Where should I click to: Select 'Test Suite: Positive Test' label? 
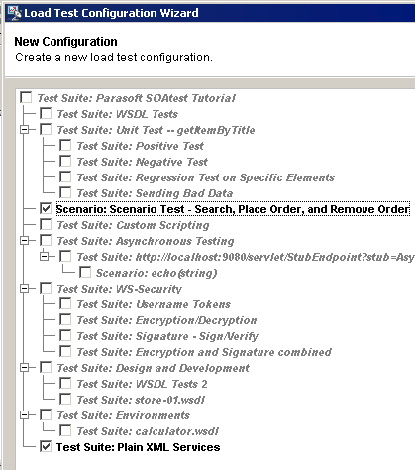point(140,146)
